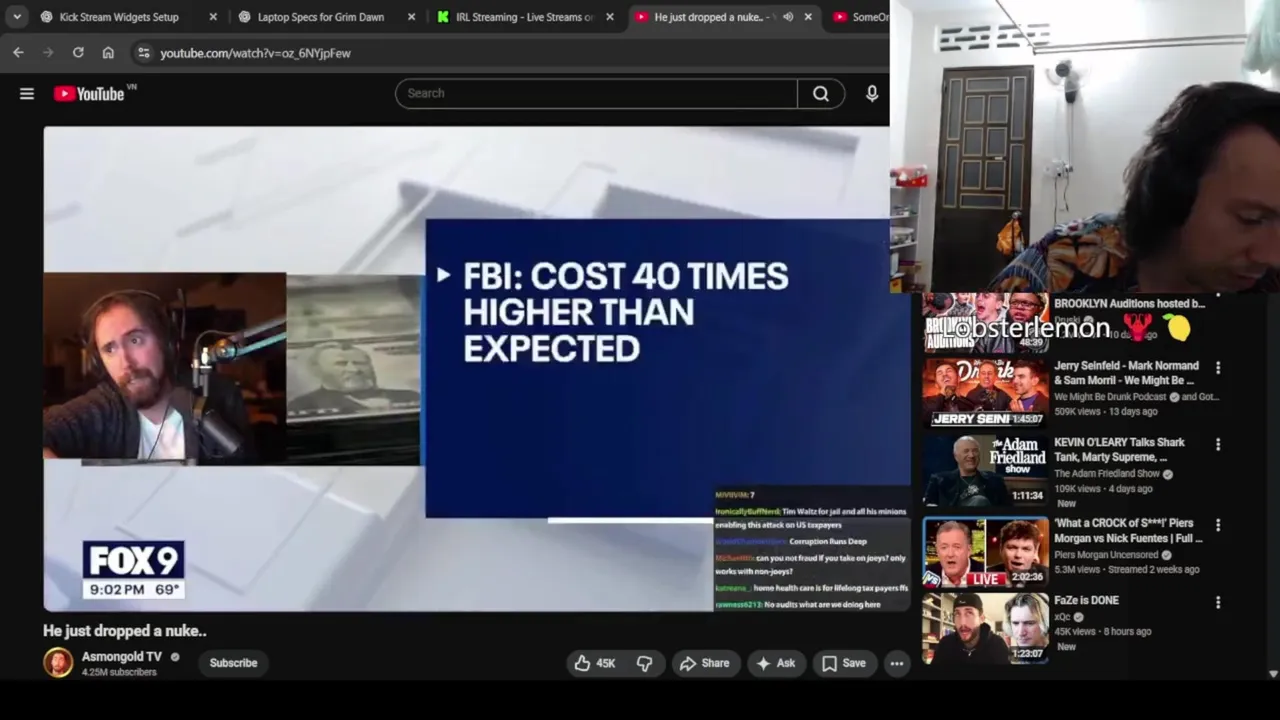Share the video
The width and height of the screenshot is (1280, 720).
click(x=705, y=663)
